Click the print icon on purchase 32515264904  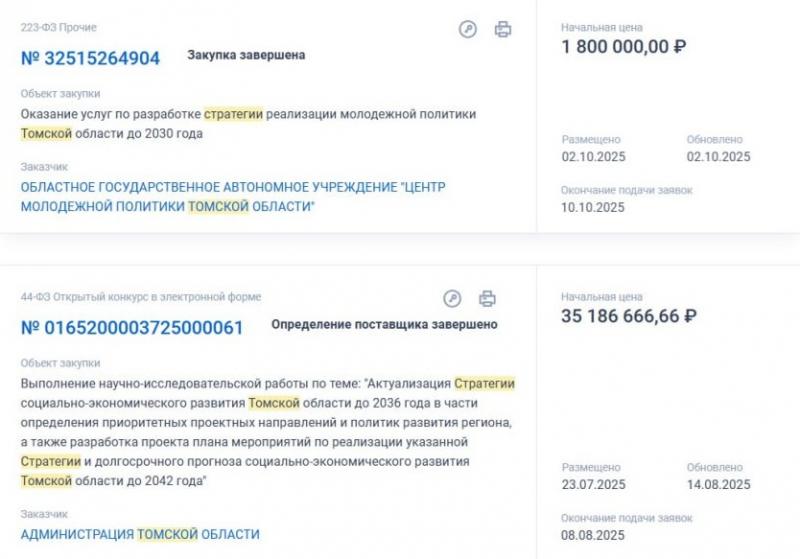pyautogui.click(x=503, y=29)
